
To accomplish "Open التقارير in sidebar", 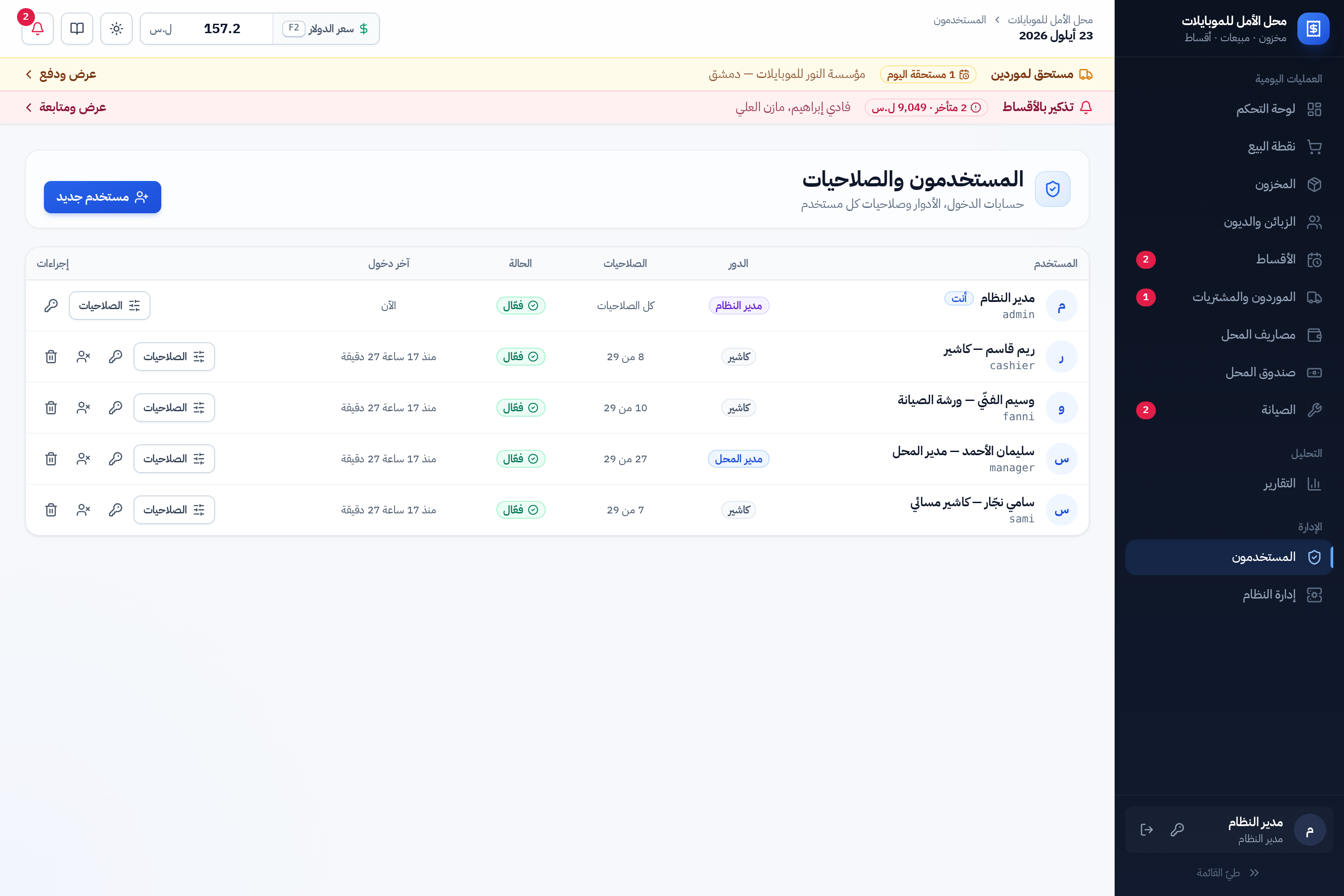I will (x=1229, y=484).
